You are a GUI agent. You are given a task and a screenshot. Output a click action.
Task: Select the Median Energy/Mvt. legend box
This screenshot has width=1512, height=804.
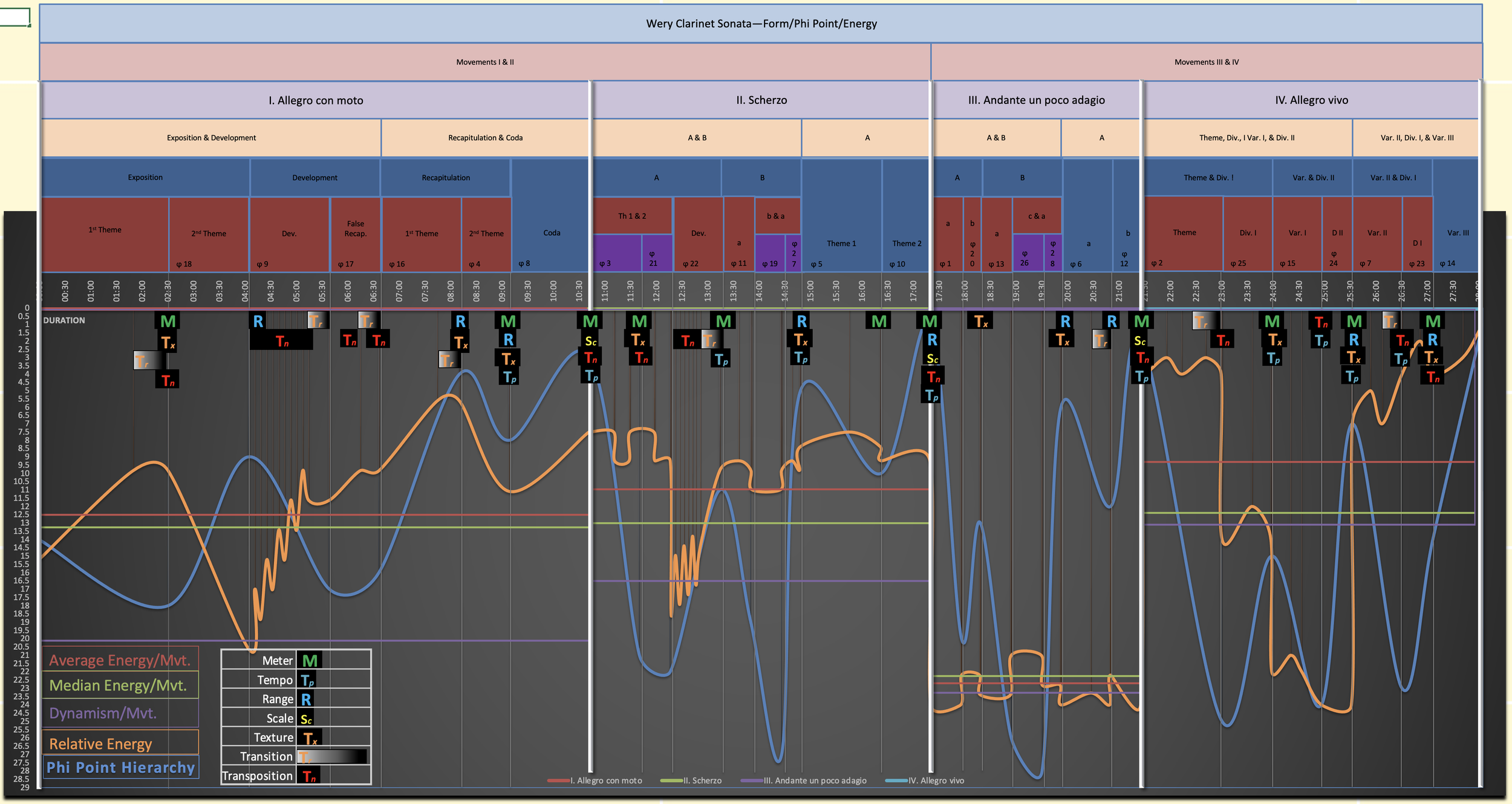pyautogui.click(x=120, y=686)
